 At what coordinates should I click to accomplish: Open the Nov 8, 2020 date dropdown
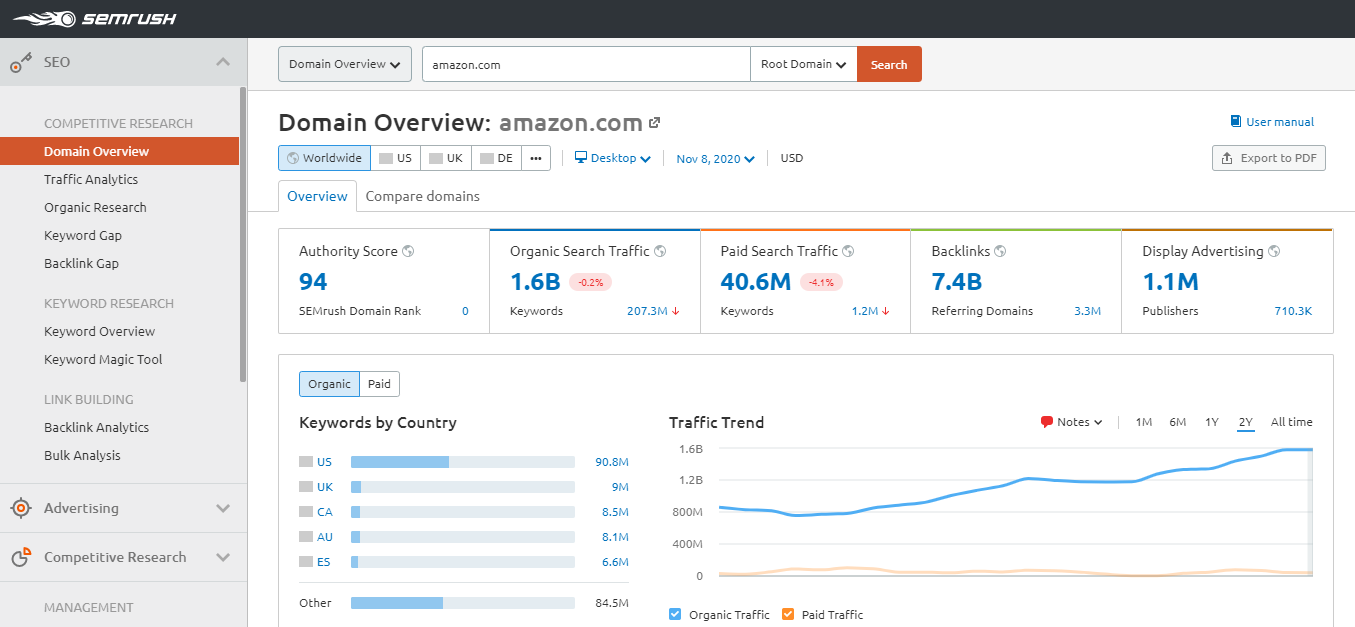(715, 158)
